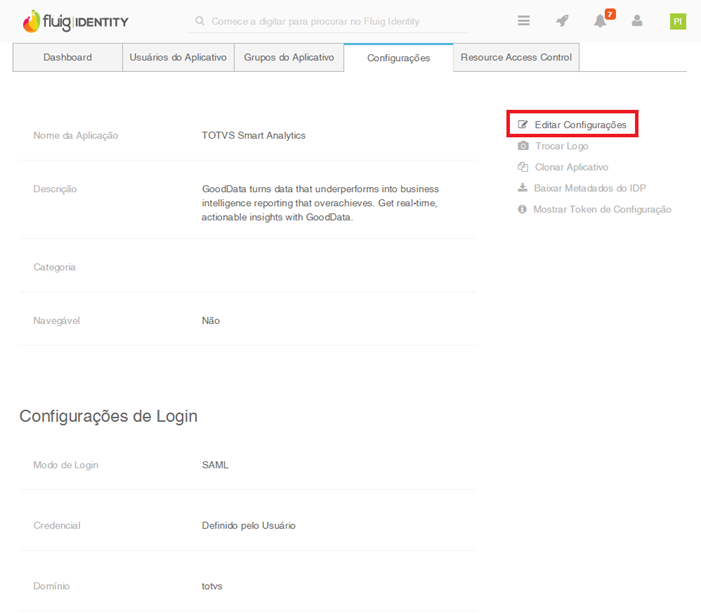Click the Configurações de Login heading
This screenshot has width=701, height=614.
coord(108,416)
